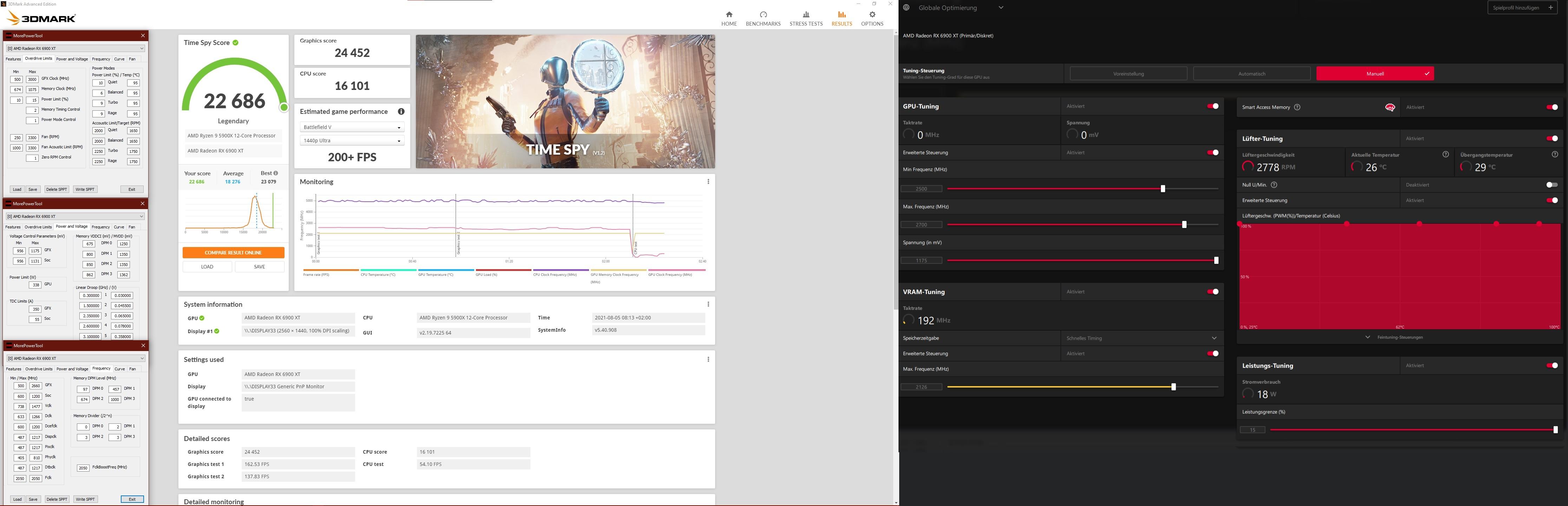Expand the Globale Optimierung dropdown
Screen dimensions: 1568x506
(x=1001, y=8)
